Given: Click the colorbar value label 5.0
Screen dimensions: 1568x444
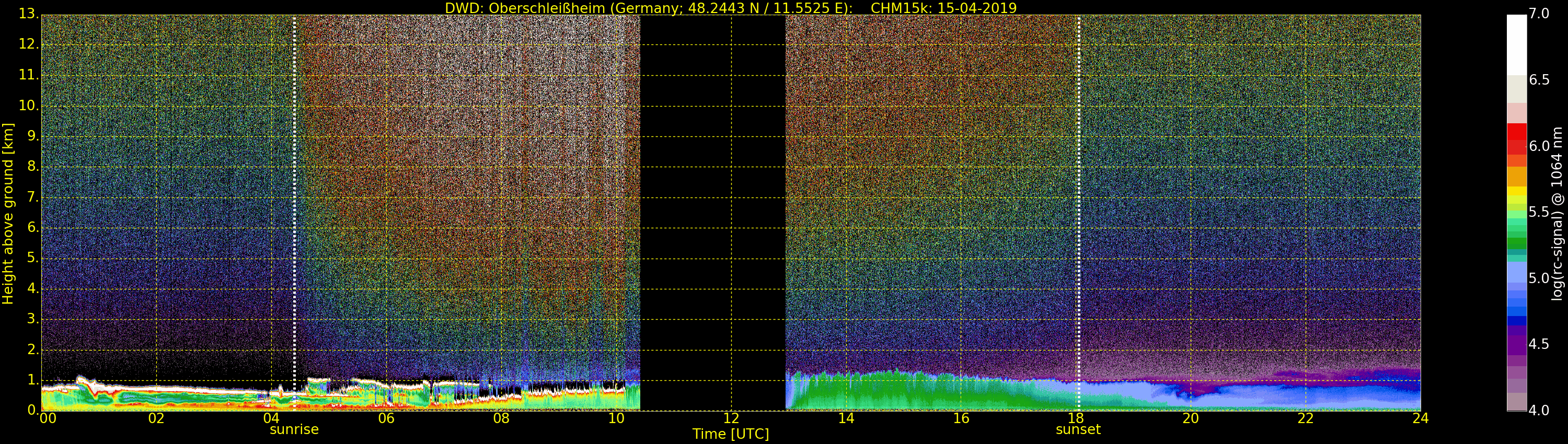Looking at the screenshot, I should [1539, 278].
